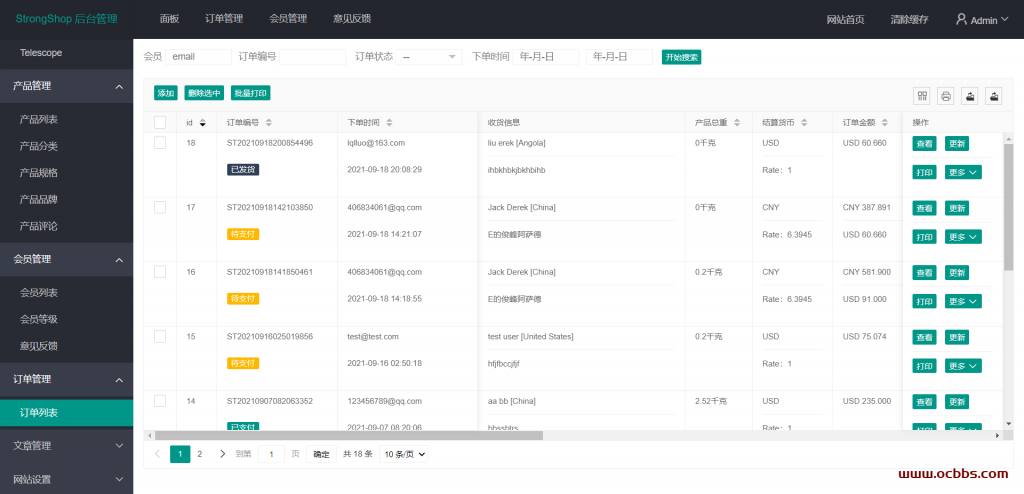Check the box for order id 16
Viewport: 1024px width, 494px height.
click(160, 272)
